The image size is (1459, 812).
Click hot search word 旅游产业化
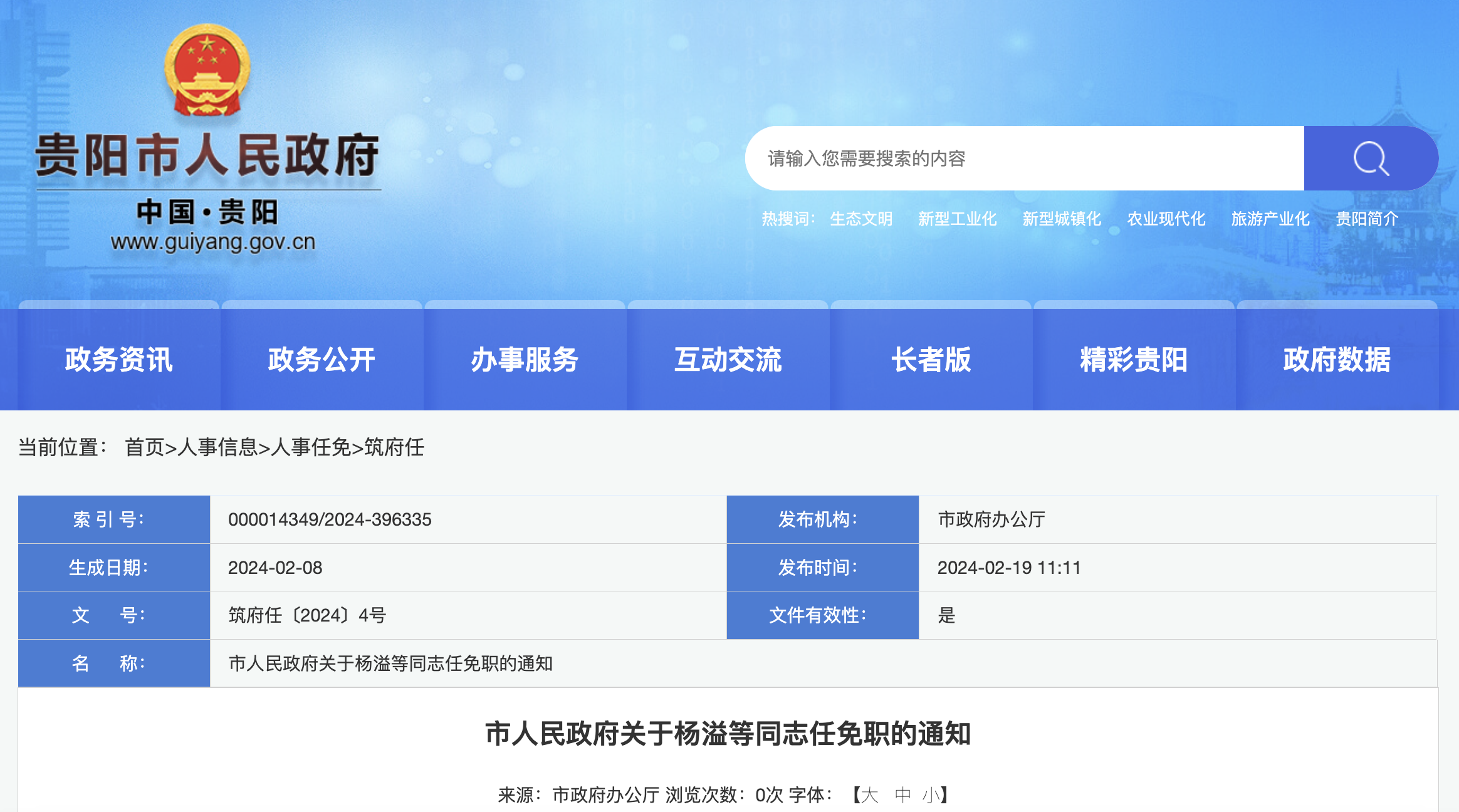1270,219
